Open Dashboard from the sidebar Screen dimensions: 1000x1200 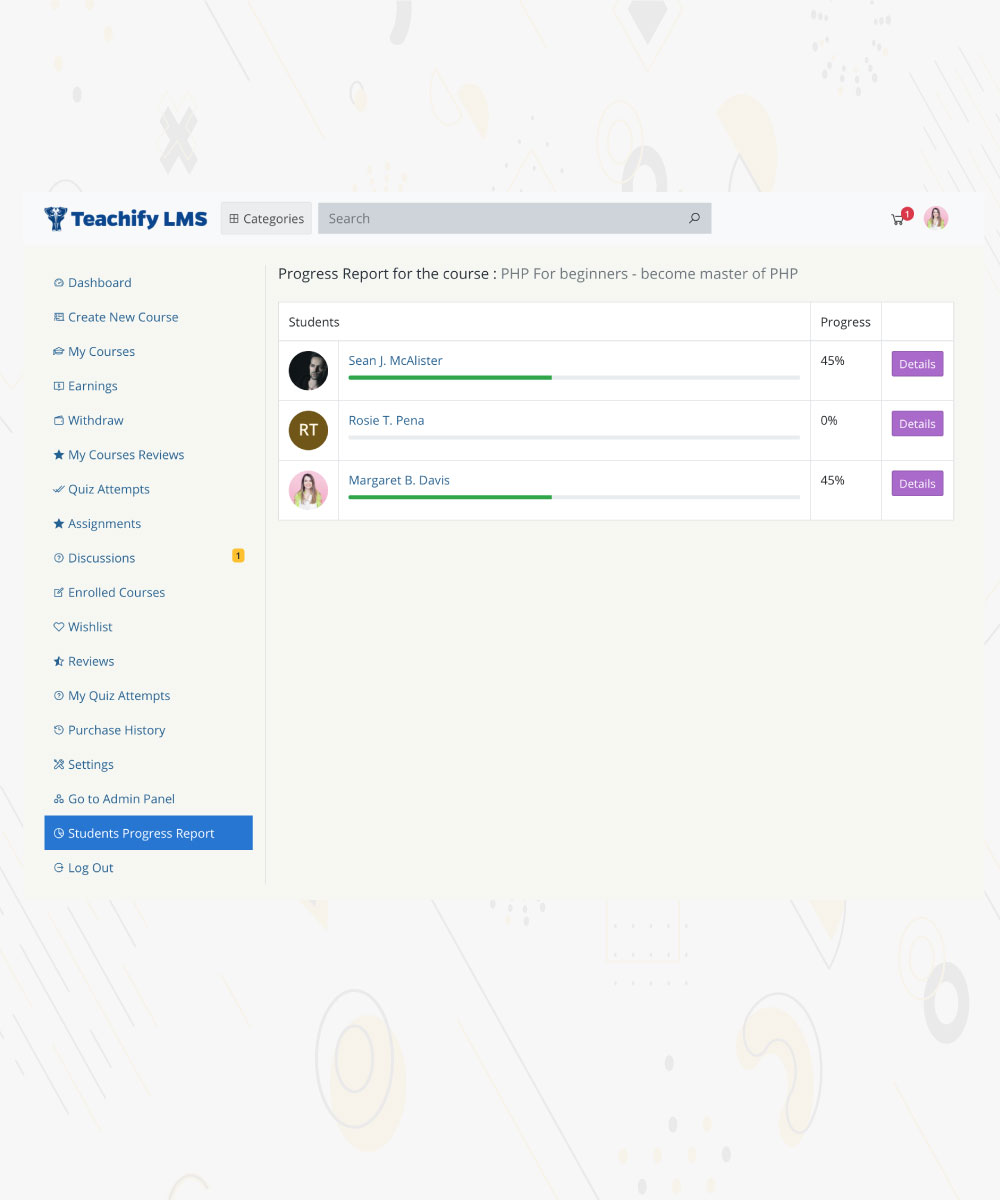pos(99,283)
